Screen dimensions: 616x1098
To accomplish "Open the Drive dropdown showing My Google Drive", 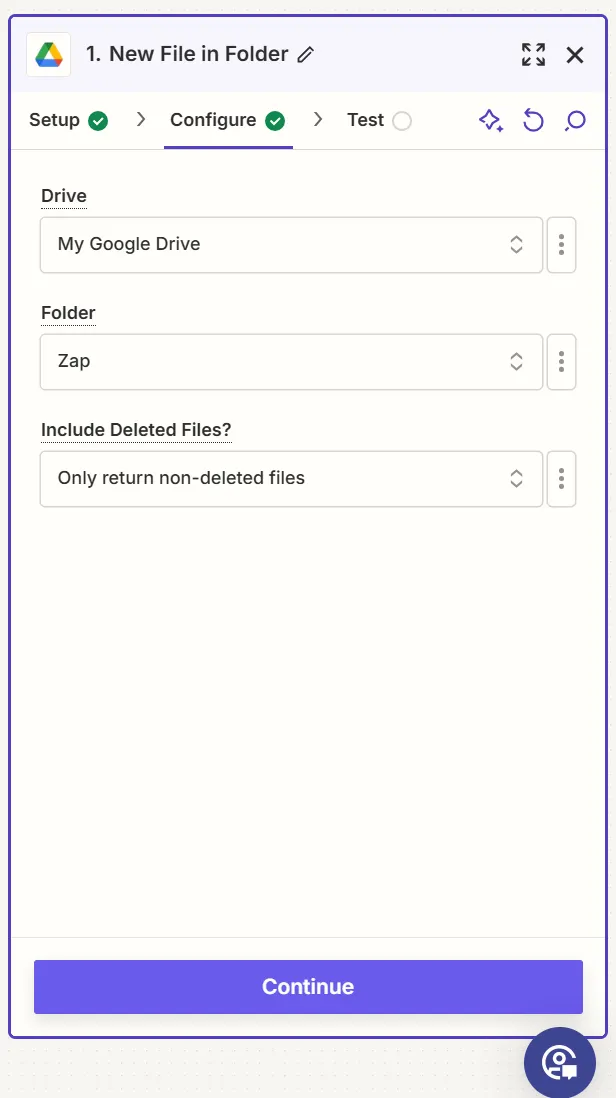I will pos(291,245).
